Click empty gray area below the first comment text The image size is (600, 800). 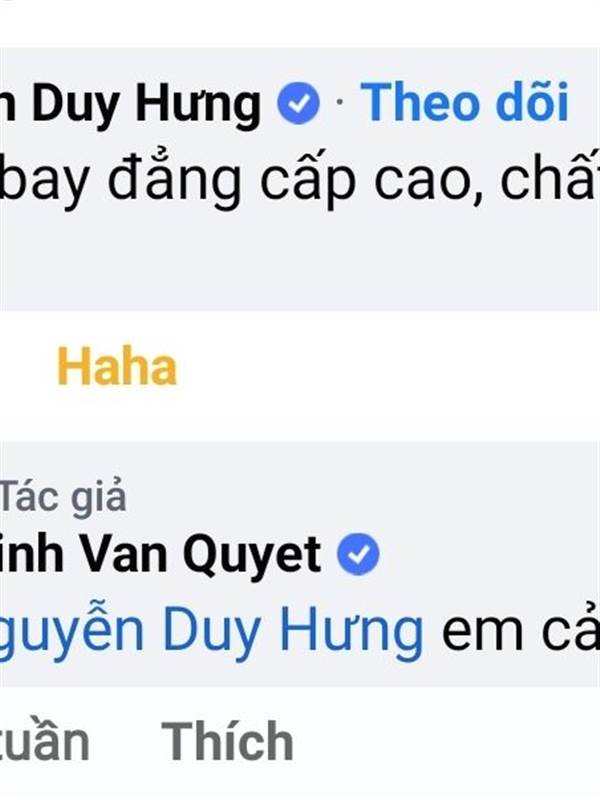point(300,260)
